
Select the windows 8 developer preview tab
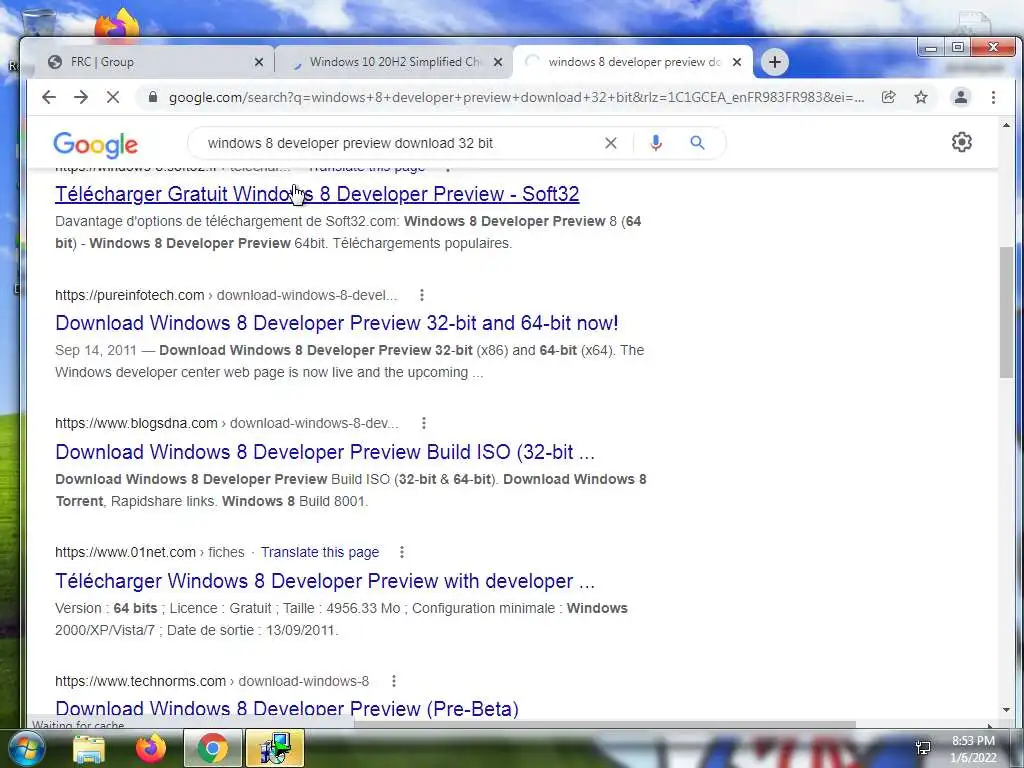(632, 62)
